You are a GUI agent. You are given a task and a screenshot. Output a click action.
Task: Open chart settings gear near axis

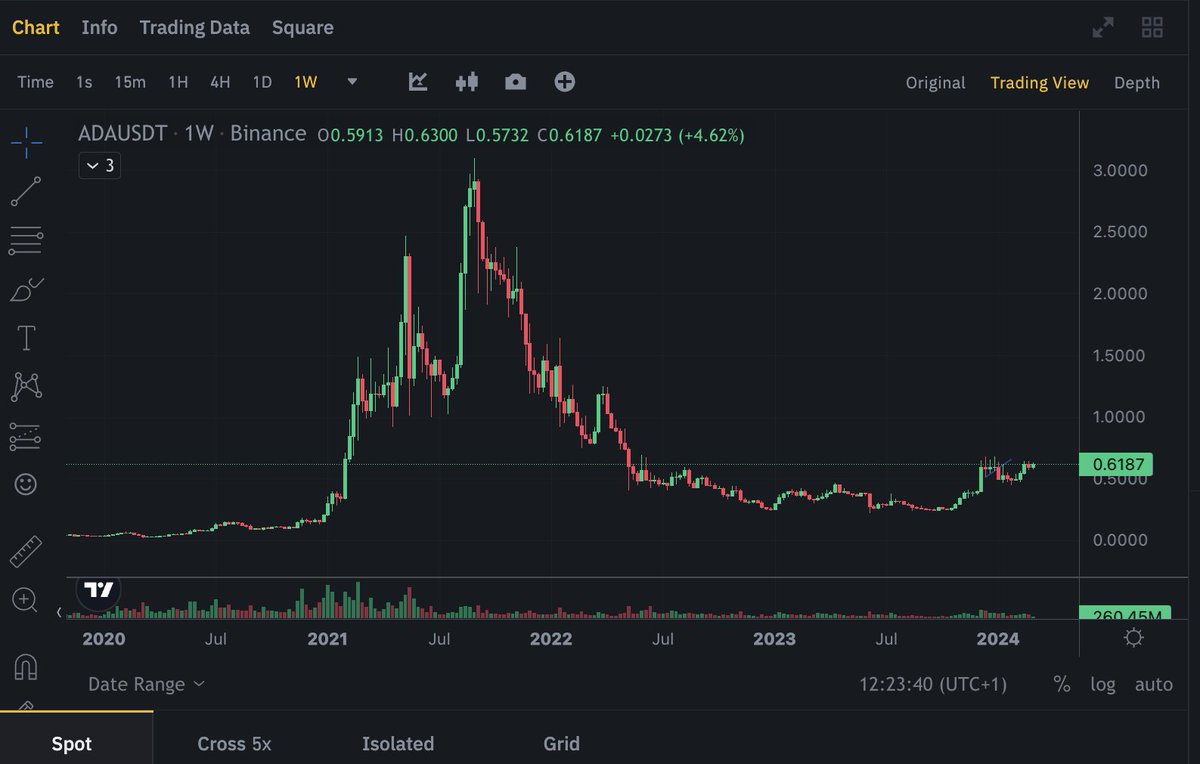(x=1133, y=638)
